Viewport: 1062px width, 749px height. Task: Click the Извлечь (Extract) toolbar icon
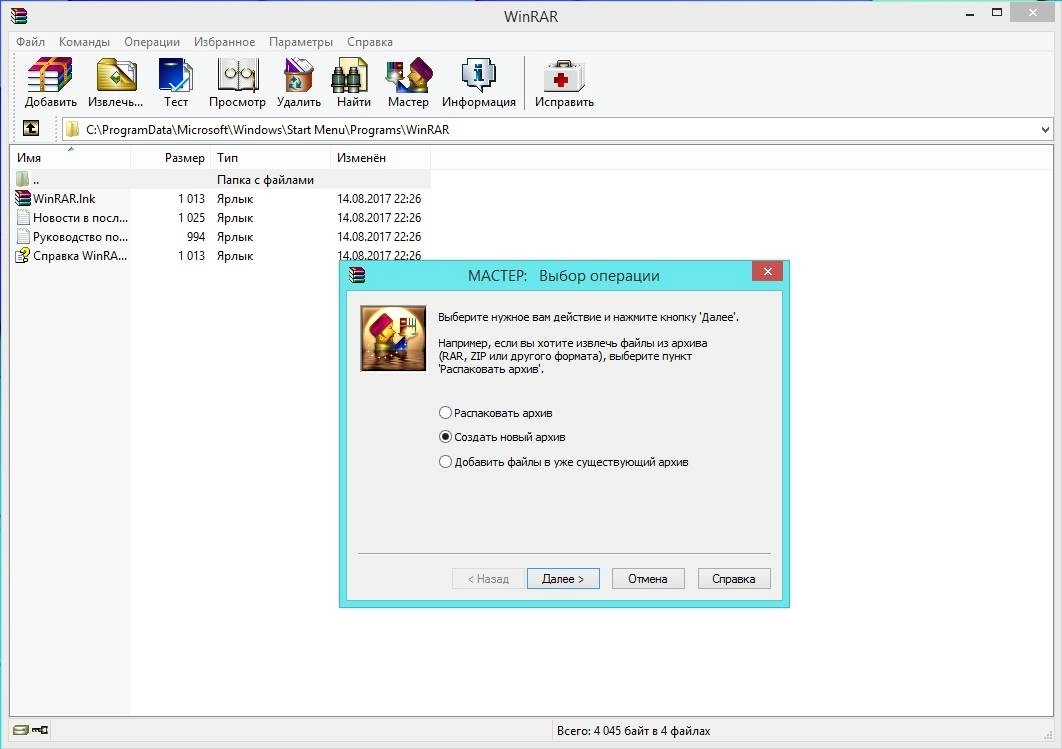(116, 82)
